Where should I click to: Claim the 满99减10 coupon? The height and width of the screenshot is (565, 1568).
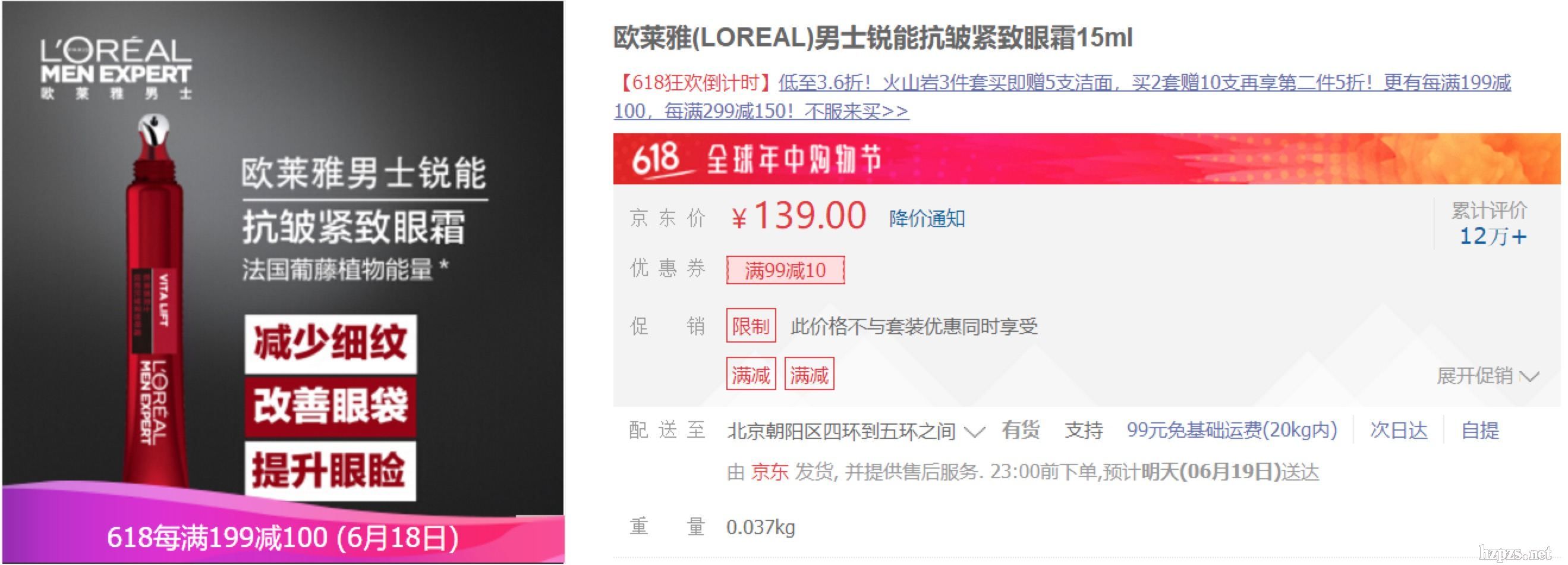(785, 270)
